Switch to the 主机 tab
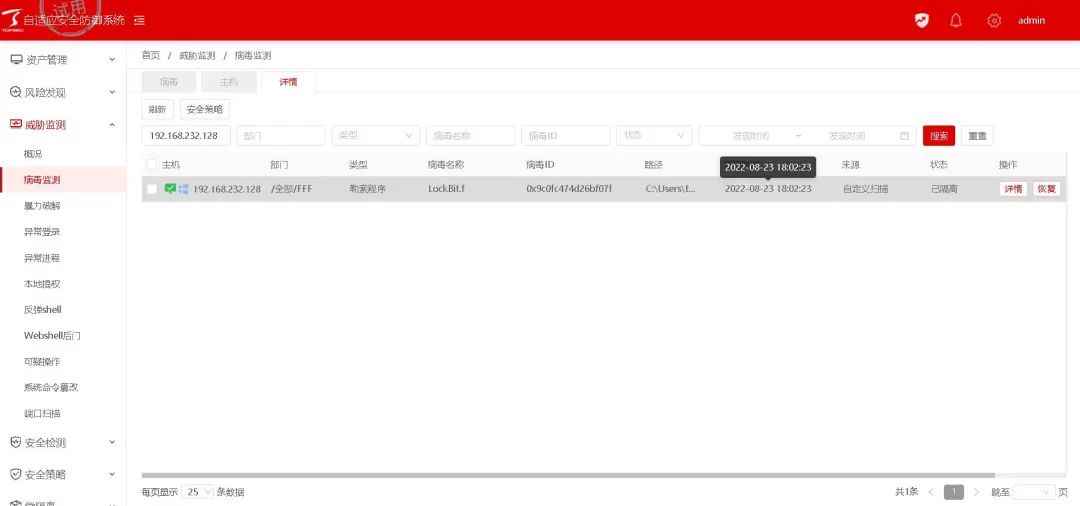Viewport: 1080px width, 506px height. 228,82
